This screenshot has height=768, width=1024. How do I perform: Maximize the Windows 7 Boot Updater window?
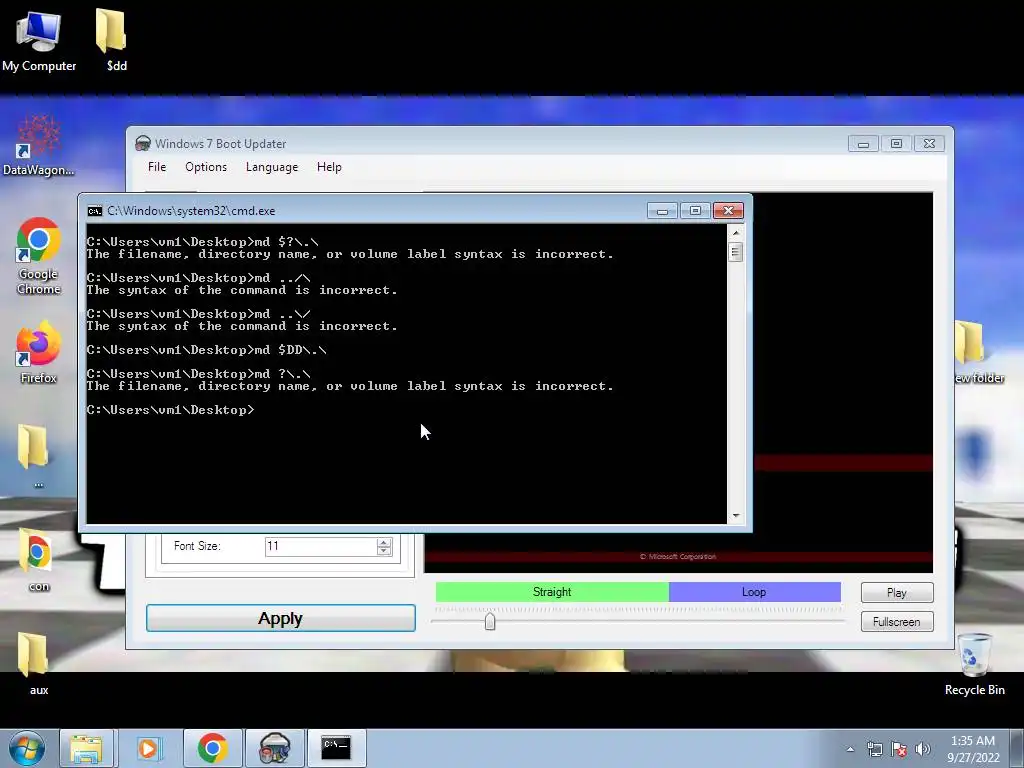[896, 144]
